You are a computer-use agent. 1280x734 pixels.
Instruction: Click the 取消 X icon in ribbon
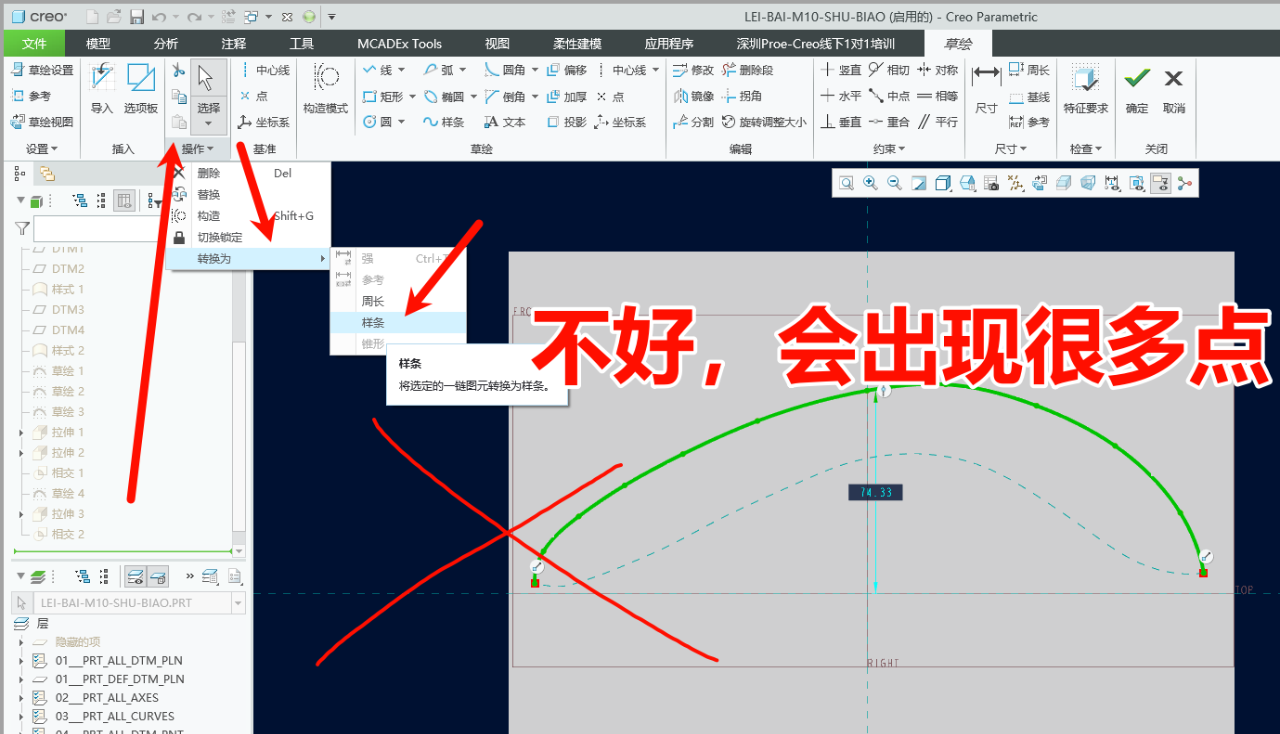click(1173, 80)
